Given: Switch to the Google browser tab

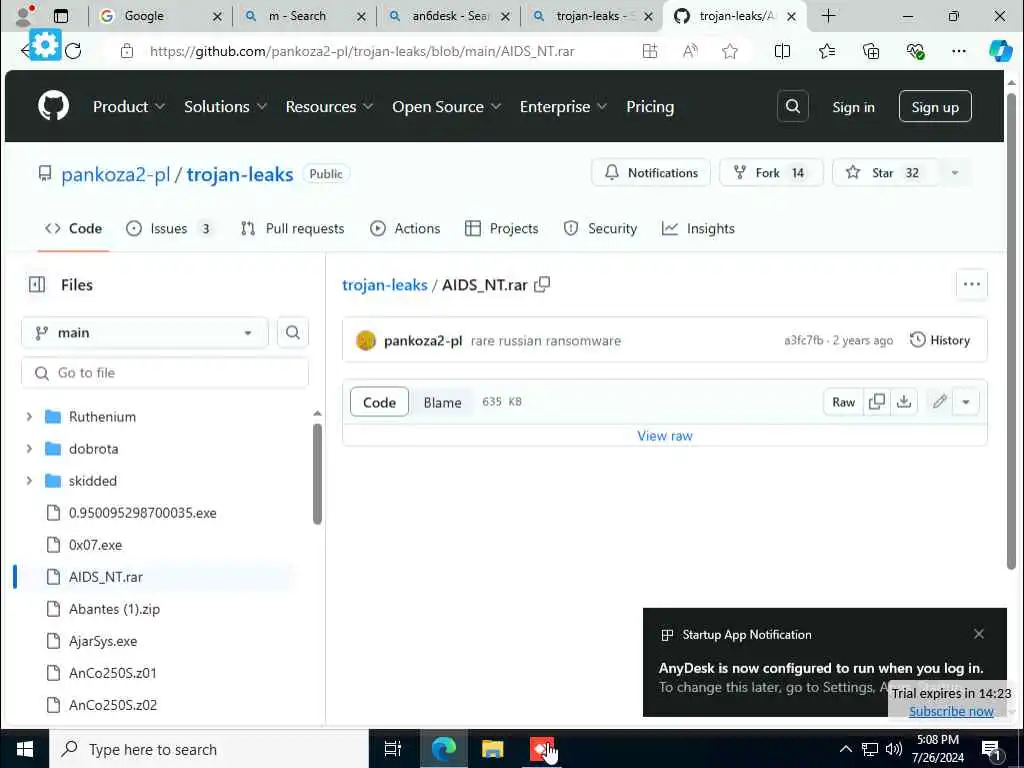Looking at the screenshot, I should [x=160, y=16].
